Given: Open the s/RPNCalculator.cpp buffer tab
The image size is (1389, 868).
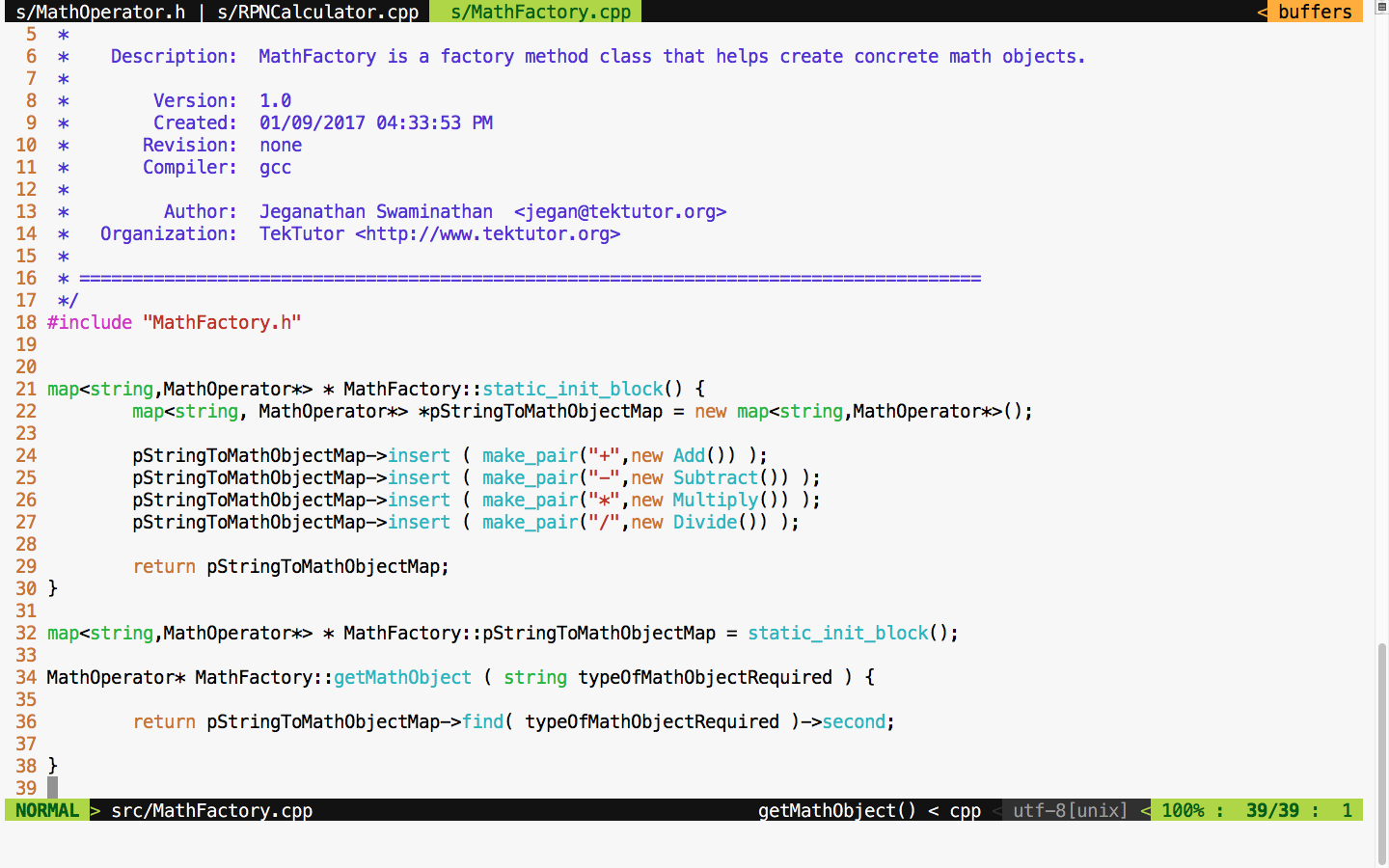Looking at the screenshot, I should tap(318, 12).
